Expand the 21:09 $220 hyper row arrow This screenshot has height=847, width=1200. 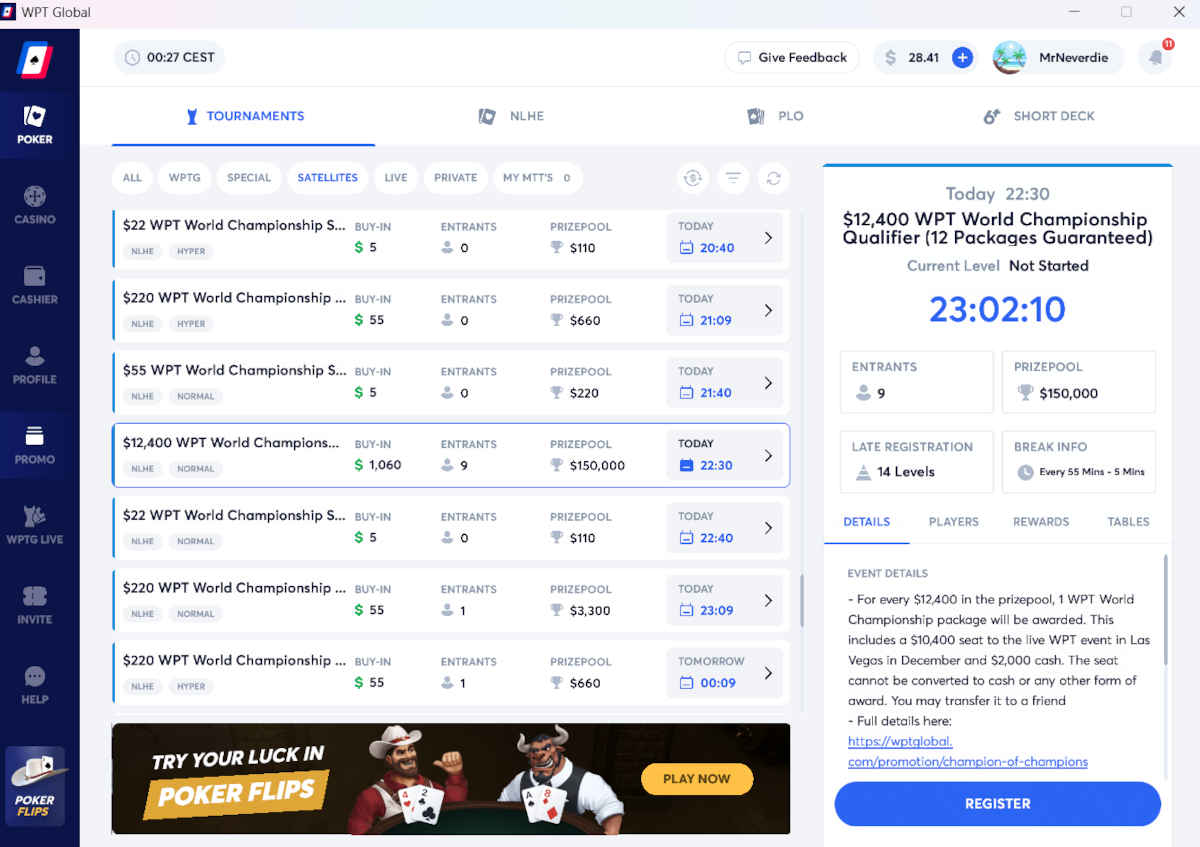(768, 310)
